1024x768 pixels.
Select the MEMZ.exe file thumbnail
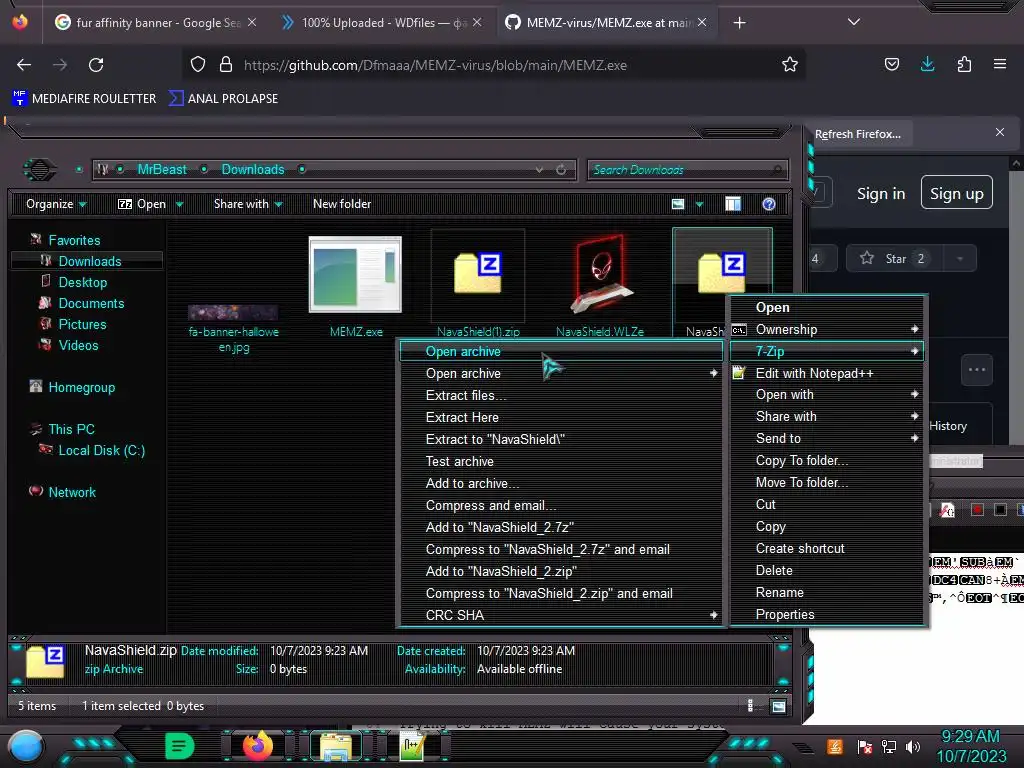coord(355,274)
